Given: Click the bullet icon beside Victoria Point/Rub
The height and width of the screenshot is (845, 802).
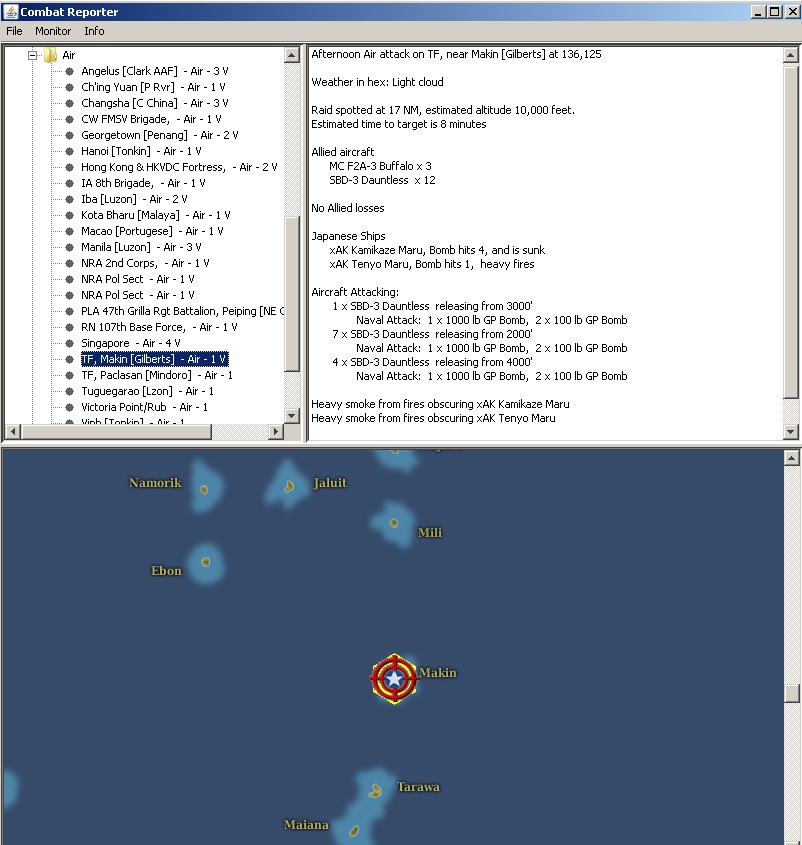Looking at the screenshot, I should coord(69,407).
